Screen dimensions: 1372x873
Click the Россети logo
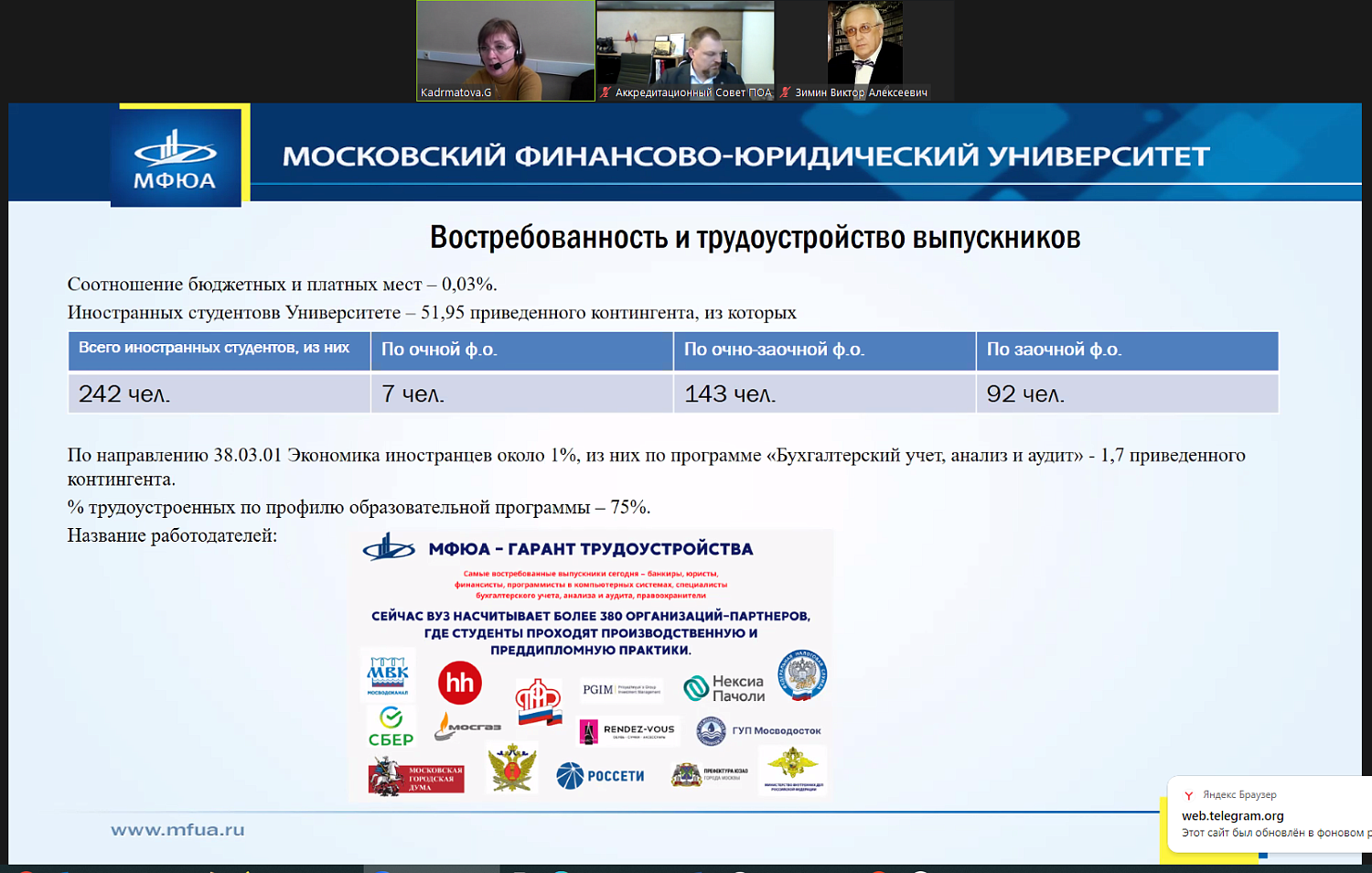tap(601, 776)
